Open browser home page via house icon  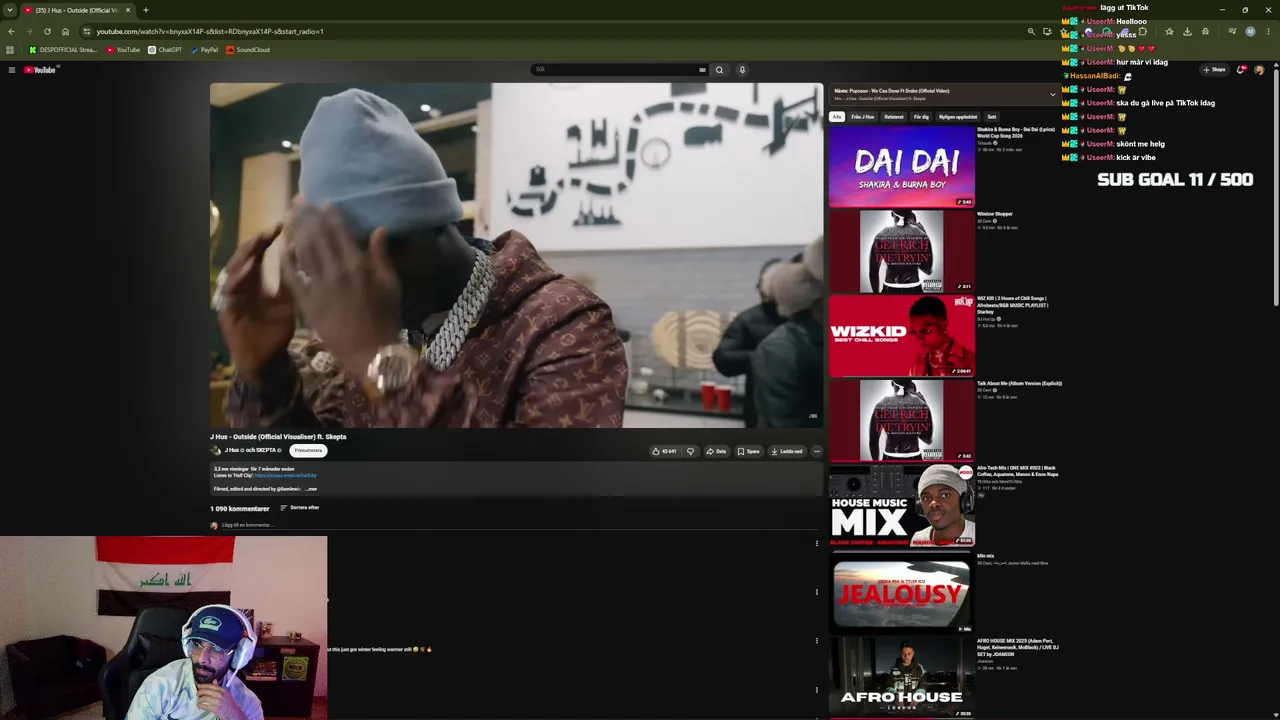pyautogui.click(x=66, y=31)
